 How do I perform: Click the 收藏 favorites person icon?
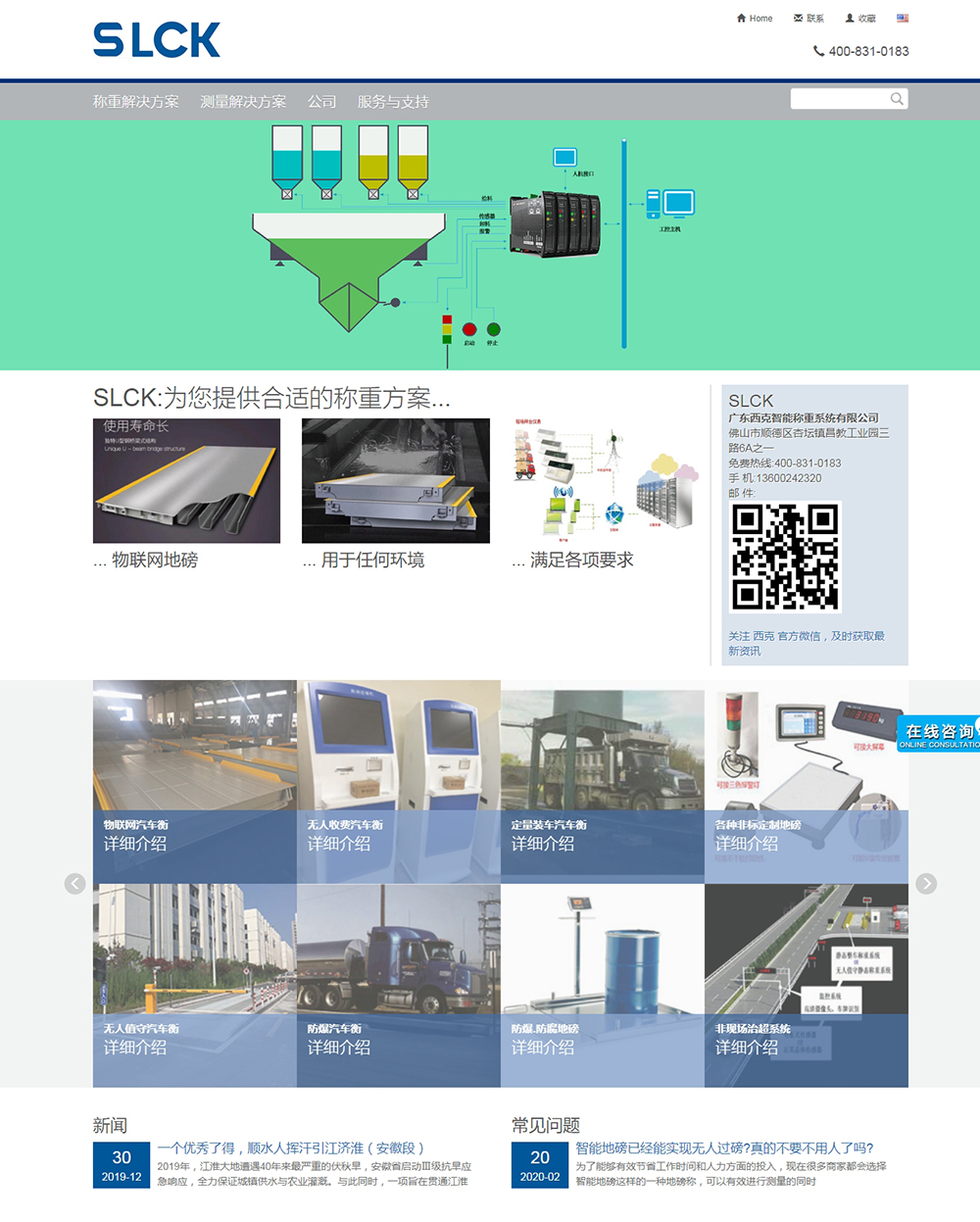click(x=860, y=19)
